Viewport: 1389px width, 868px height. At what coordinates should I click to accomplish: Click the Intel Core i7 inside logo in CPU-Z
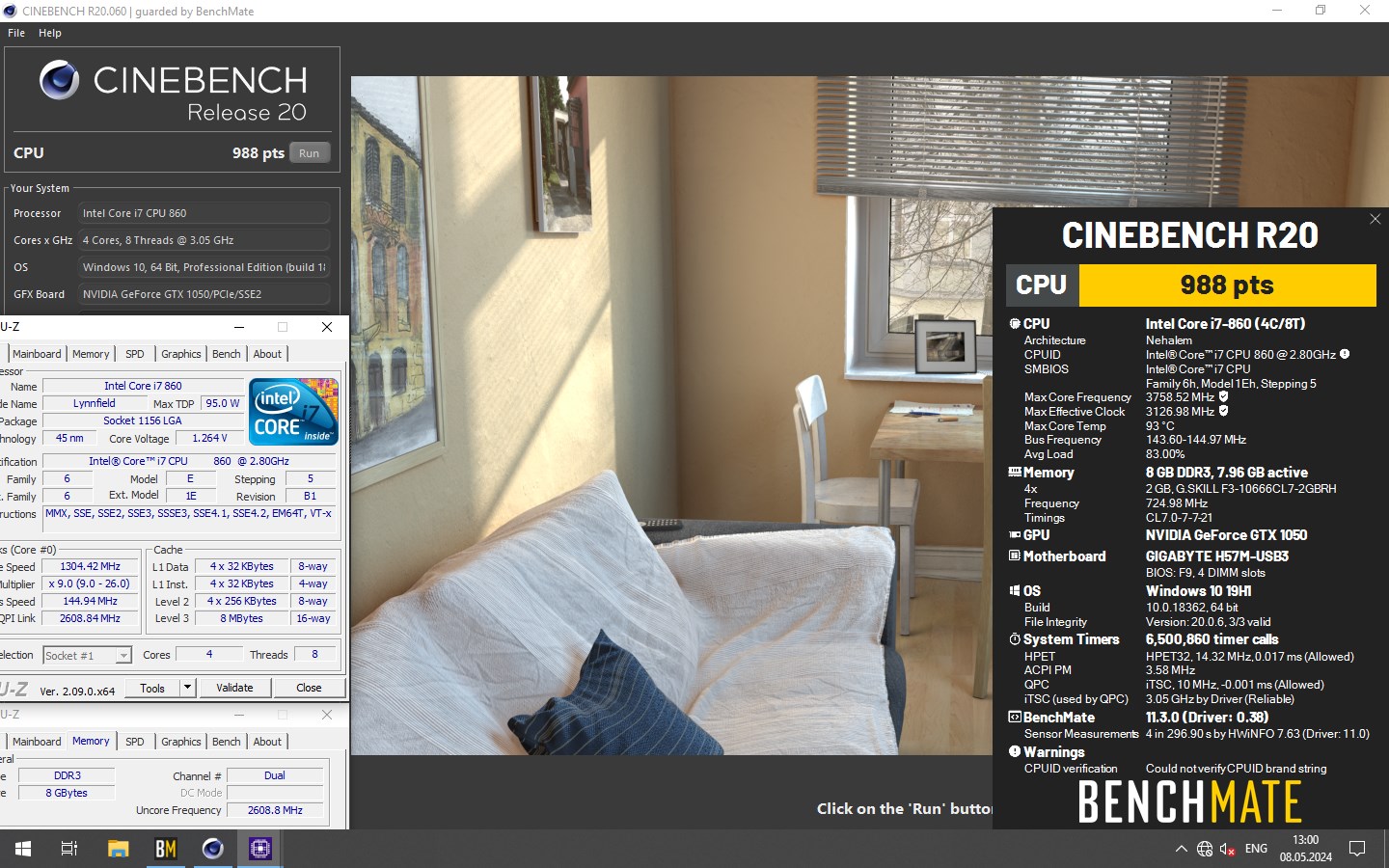point(294,412)
